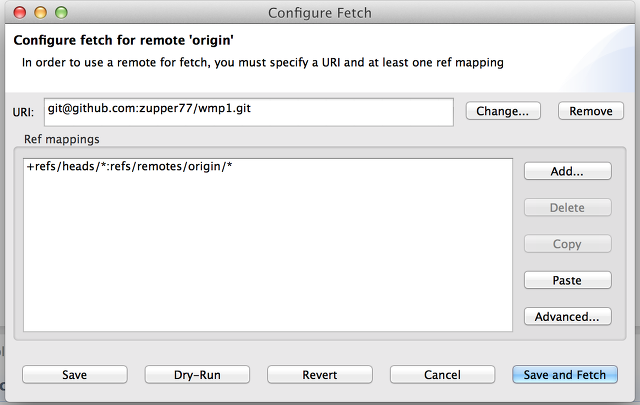
Task: Start a Dry-Run fetch
Action: coord(197,374)
